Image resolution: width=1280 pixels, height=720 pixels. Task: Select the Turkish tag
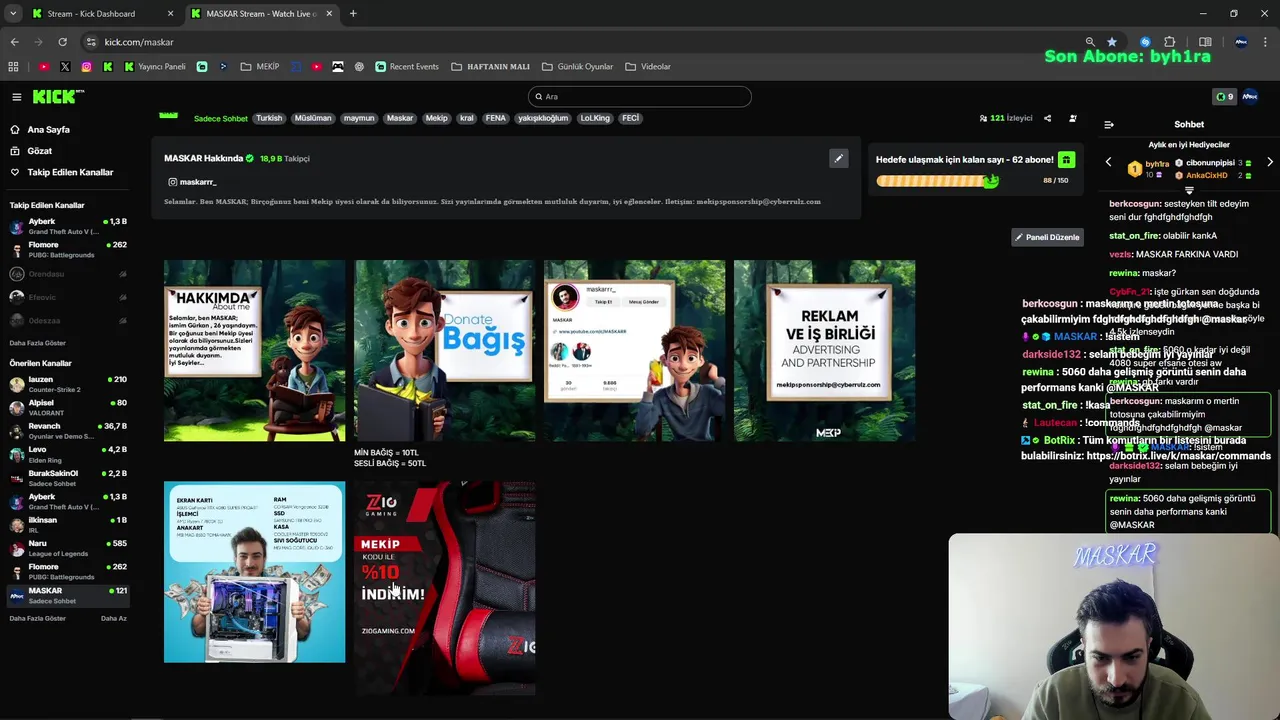tap(269, 118)
